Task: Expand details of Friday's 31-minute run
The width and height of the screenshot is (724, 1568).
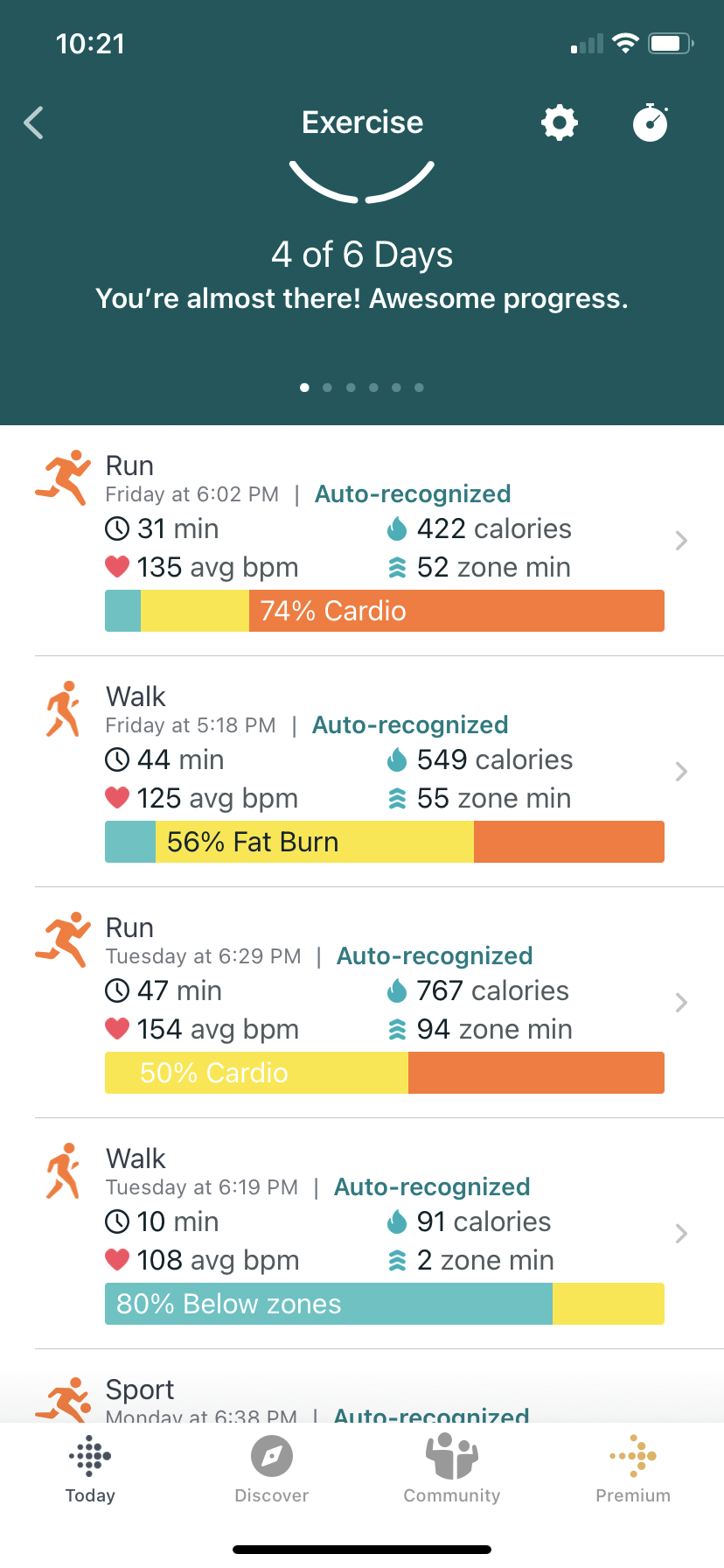Action: (x=681, y=541)
